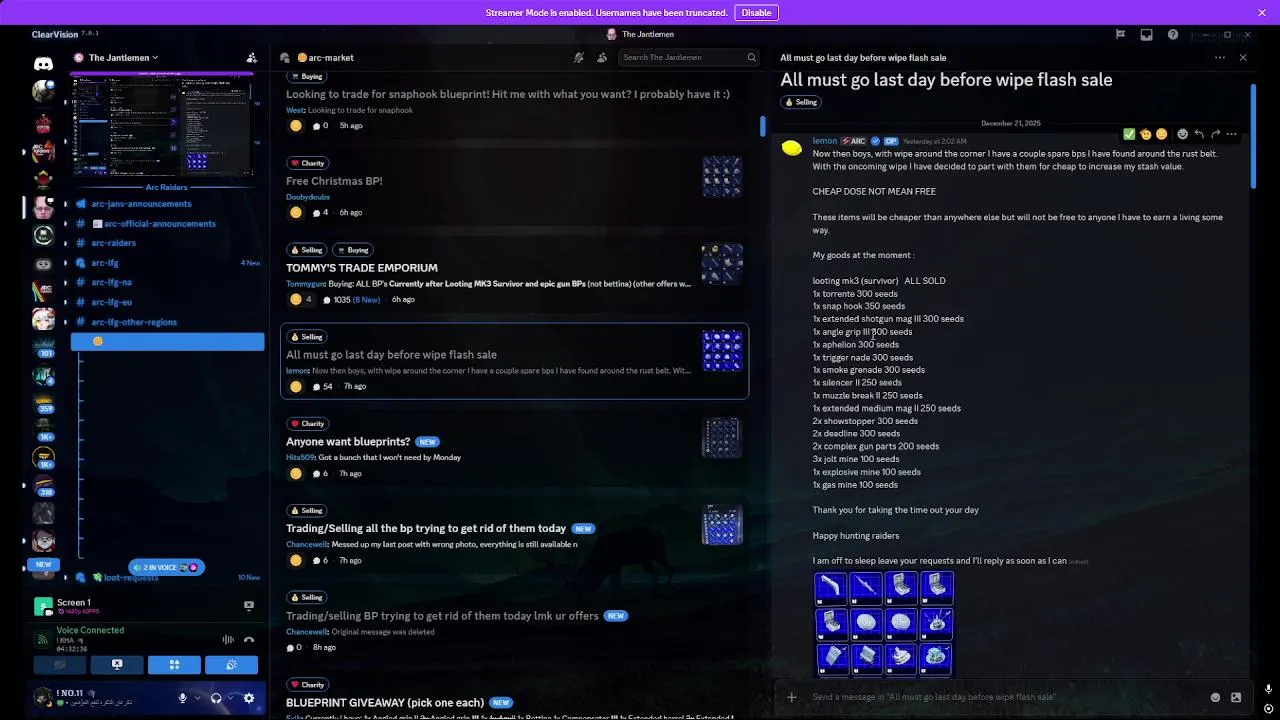Click thumbnail of Free Christmas BP! post

(x=722, y=177)
